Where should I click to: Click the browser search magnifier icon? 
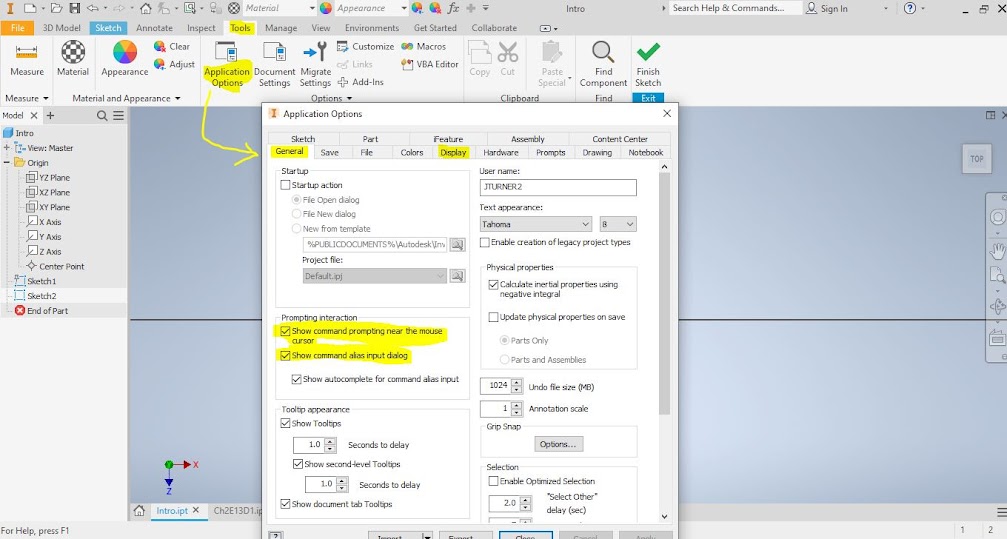click(102, 116)
